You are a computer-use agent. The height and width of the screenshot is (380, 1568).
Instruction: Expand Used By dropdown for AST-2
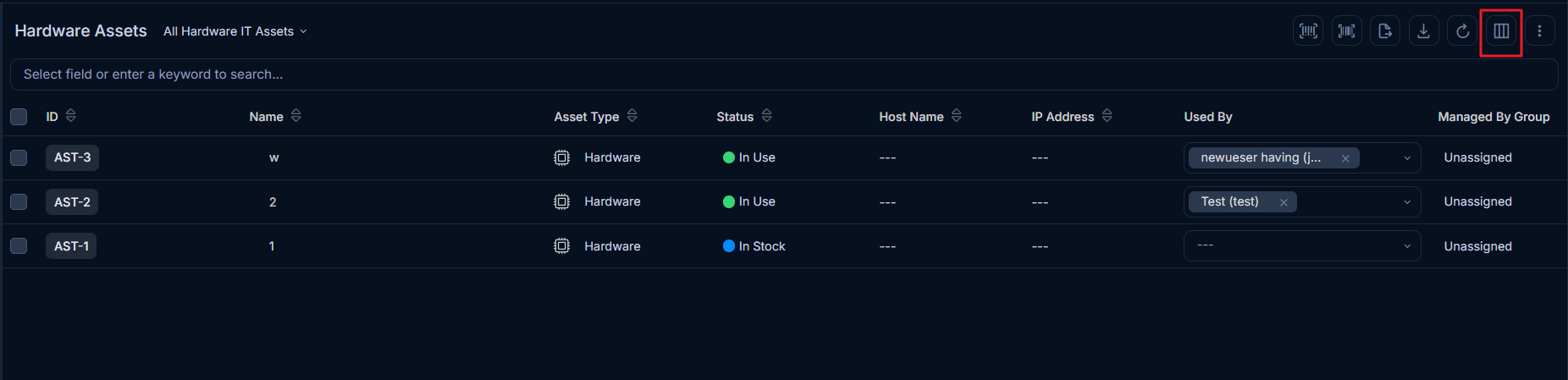click(x=1407, y=202)
